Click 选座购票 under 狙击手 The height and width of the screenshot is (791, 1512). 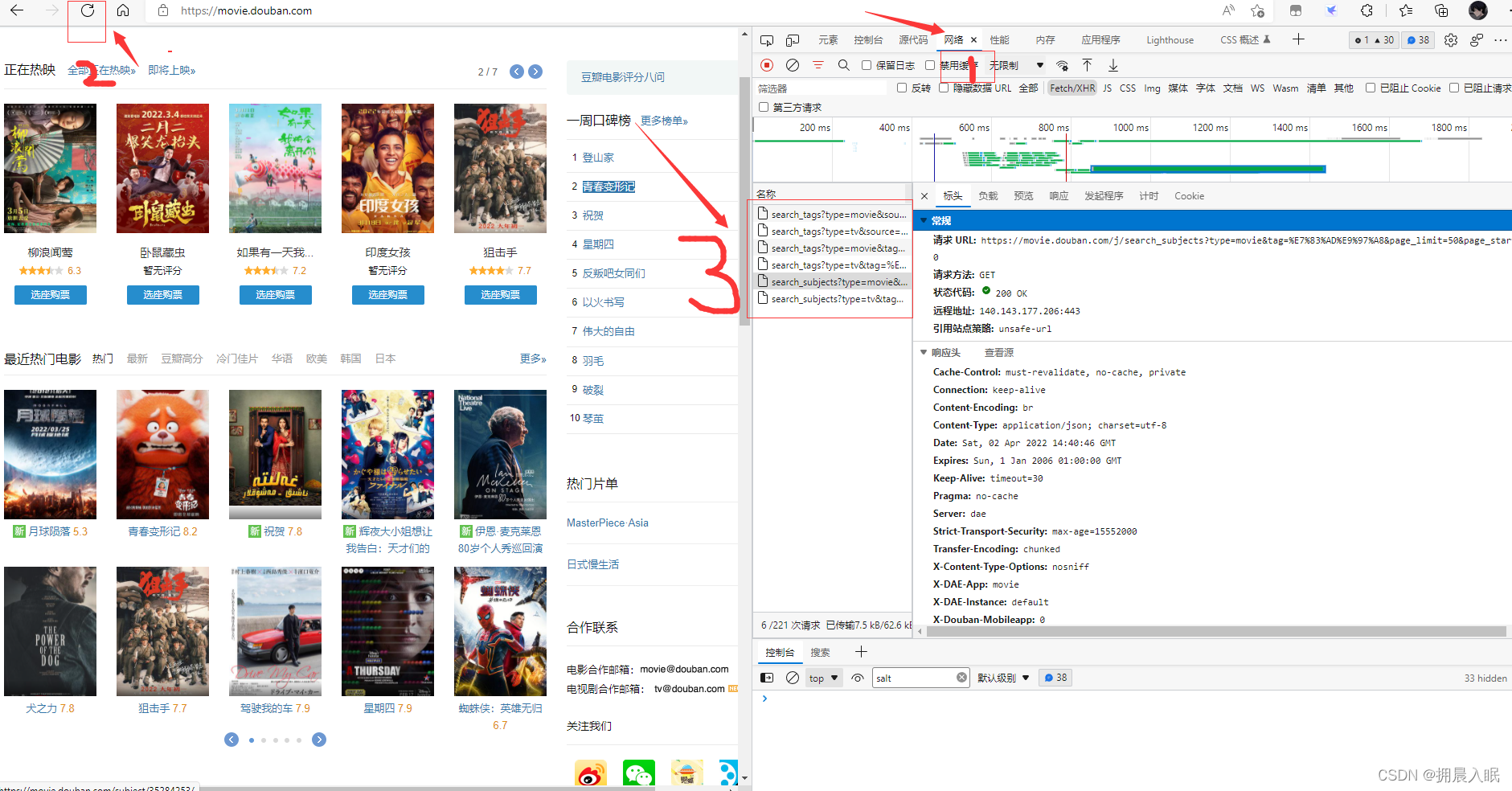(500, 295)
